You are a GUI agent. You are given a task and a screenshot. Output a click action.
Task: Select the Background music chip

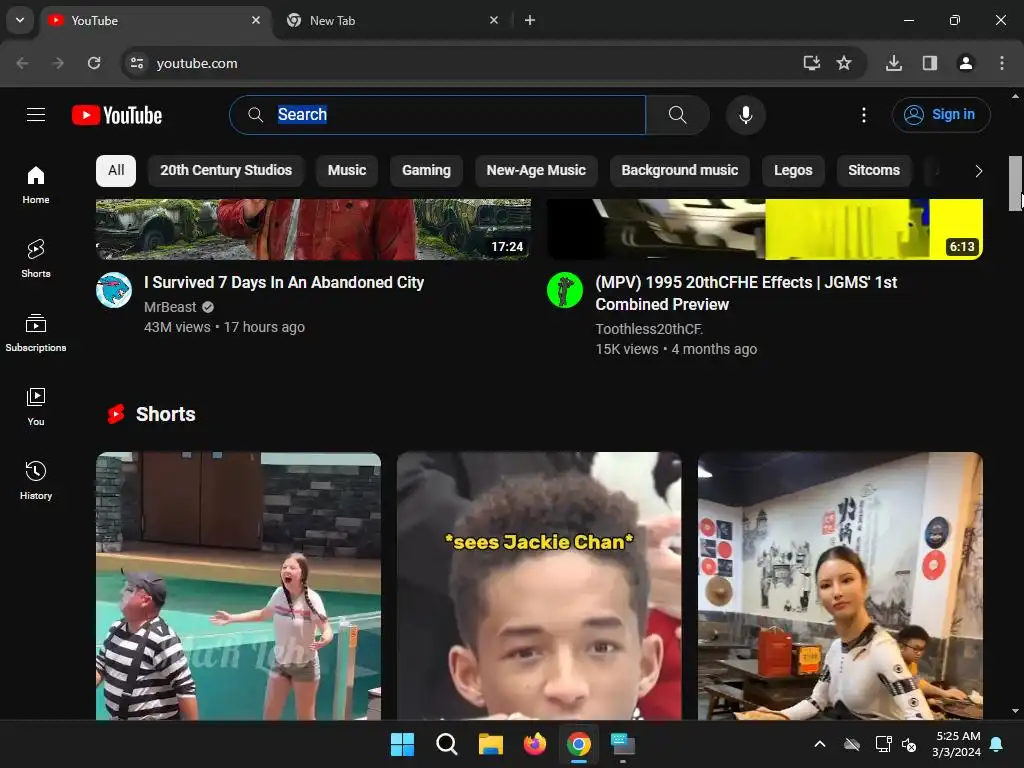(x=680, y=170)
